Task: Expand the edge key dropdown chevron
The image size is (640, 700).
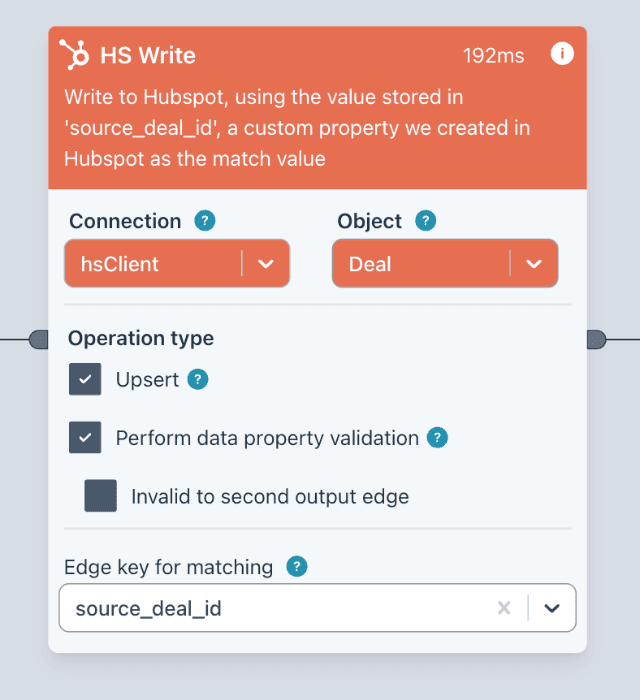Action: point(552,608)
